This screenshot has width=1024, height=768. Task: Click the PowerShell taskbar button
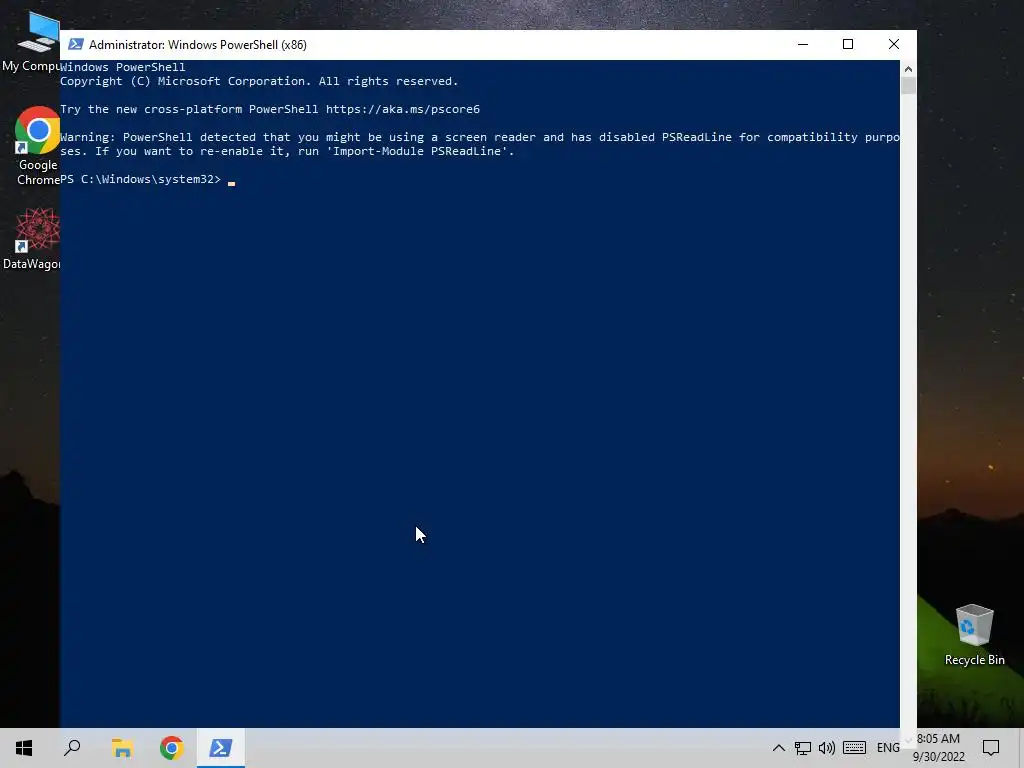click(220, 748)
